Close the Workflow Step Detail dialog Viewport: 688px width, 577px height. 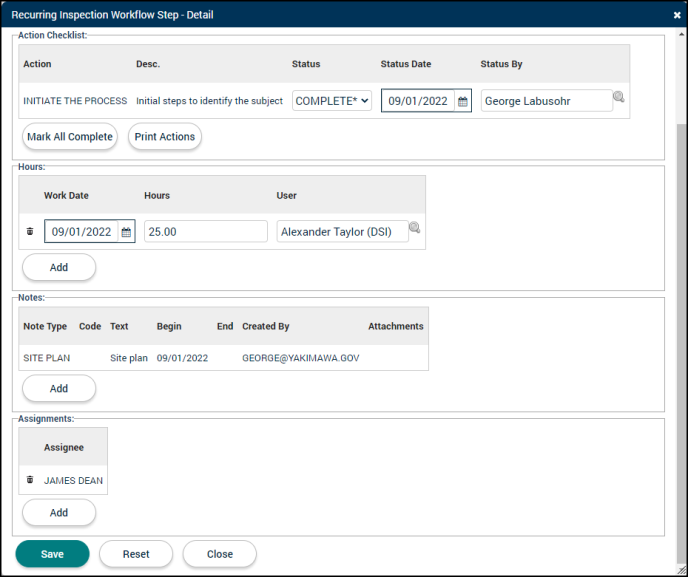(x=677, y=15)
